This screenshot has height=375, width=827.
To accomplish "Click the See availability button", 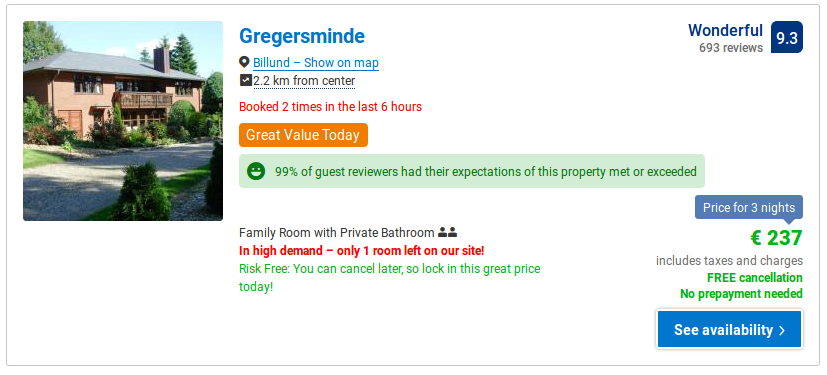I will (729, 330).
